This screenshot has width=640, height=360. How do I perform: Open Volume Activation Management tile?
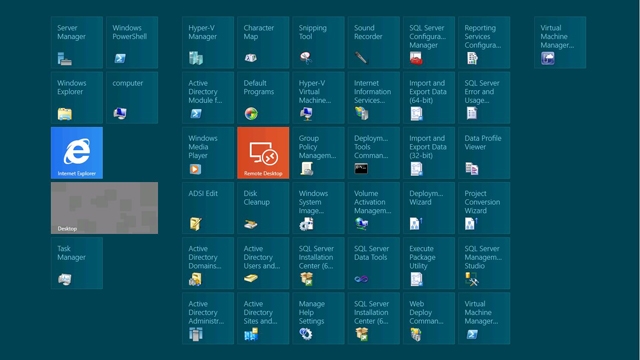373,208
